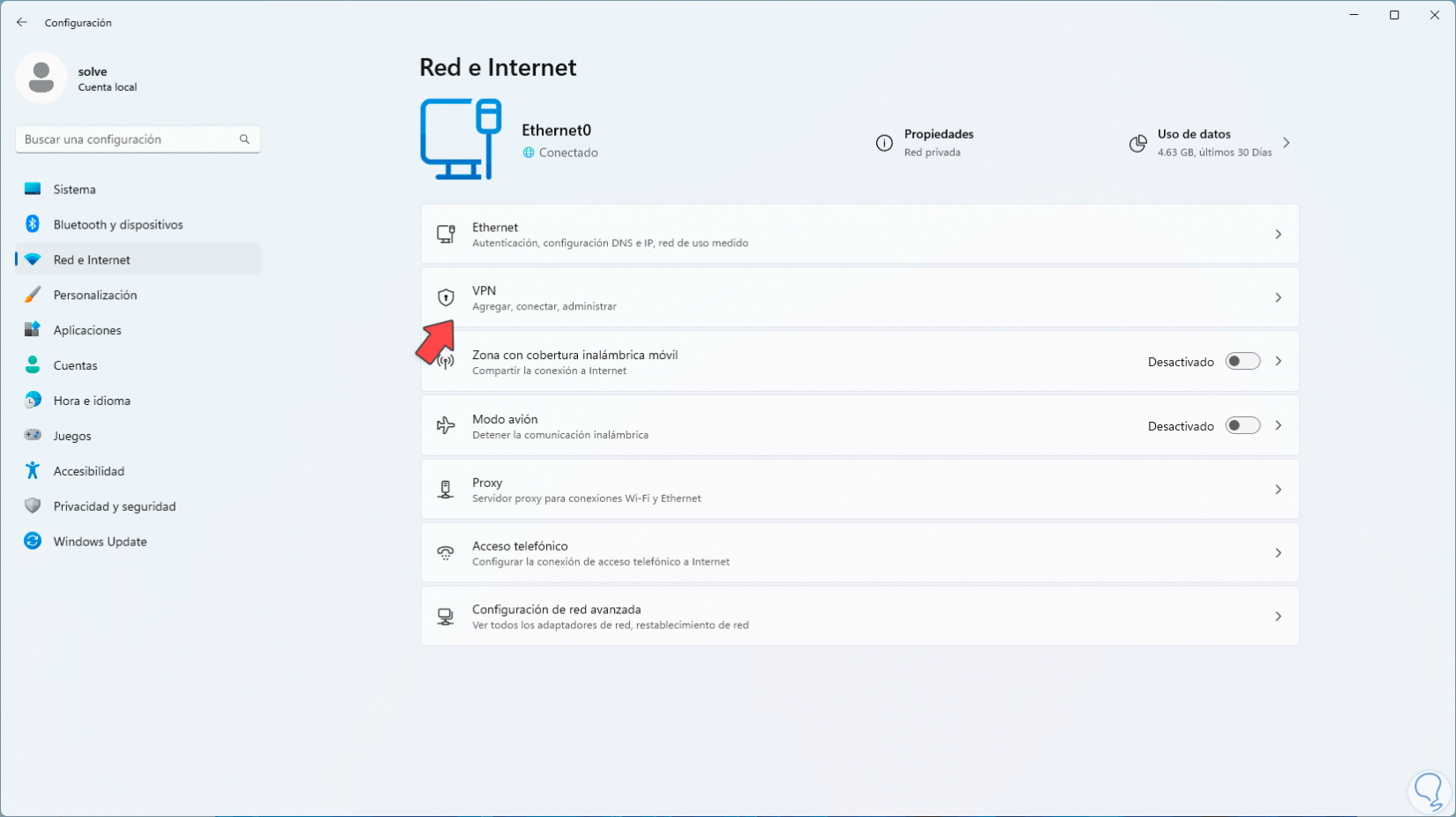The height and width of the screenshot is (817, 1456).
Task: Go to Aplicaciones settings
Action: pyautogui.click(x=138, y=330)
